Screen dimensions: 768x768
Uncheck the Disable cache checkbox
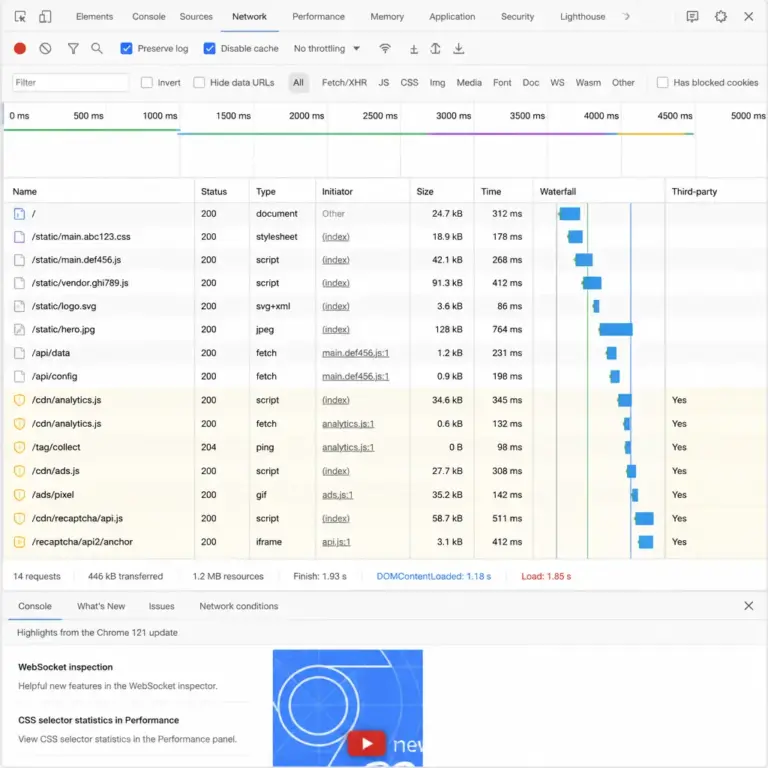click(209, 48)
